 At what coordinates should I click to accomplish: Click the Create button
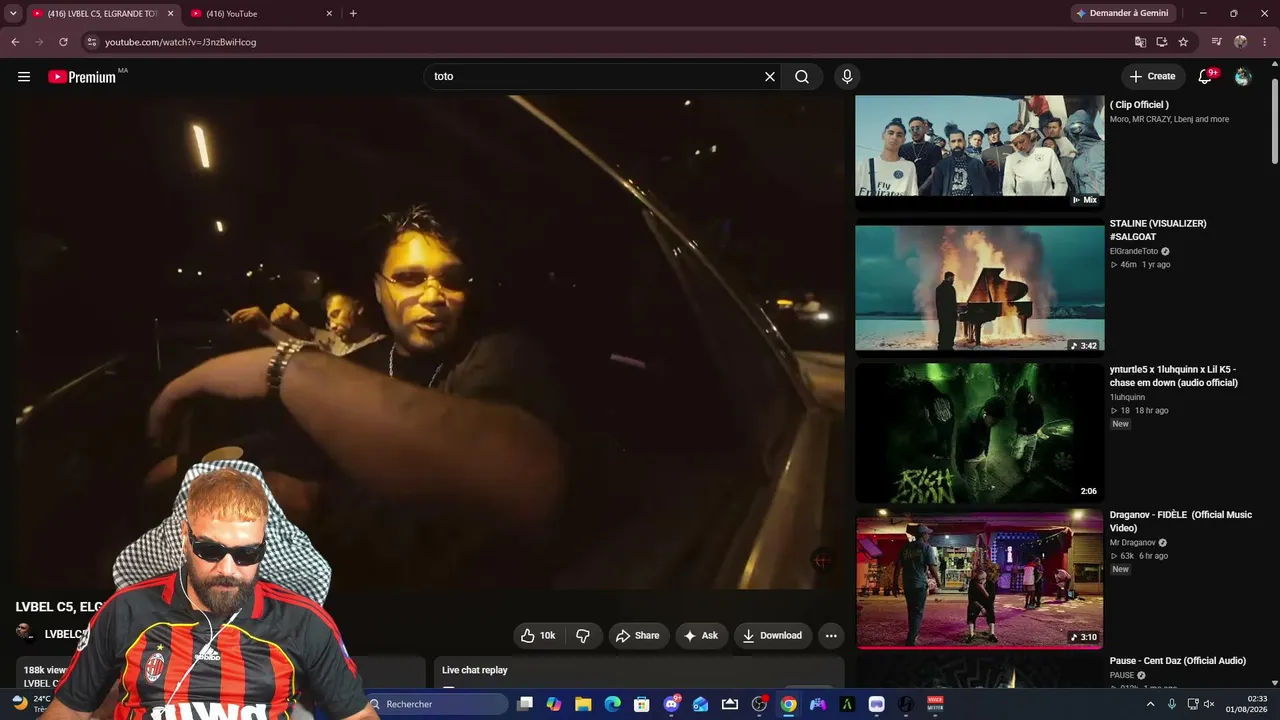pyautogui.click(x=1153, y=77)
